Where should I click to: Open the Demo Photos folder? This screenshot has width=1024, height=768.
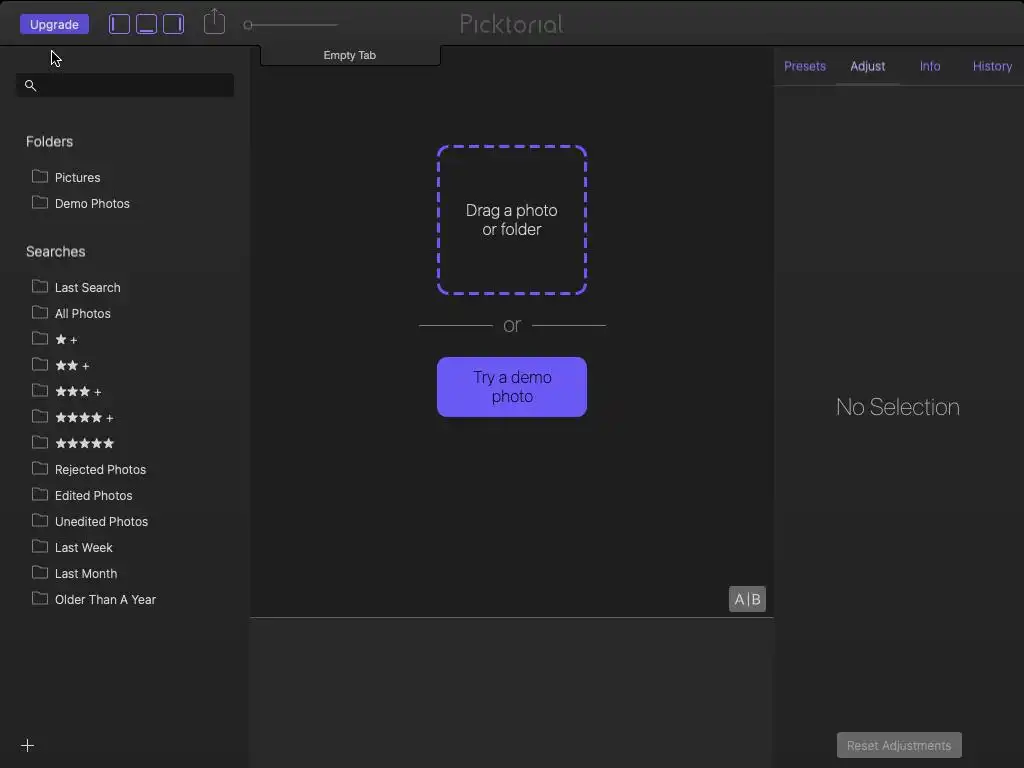[x=92, y=204]
